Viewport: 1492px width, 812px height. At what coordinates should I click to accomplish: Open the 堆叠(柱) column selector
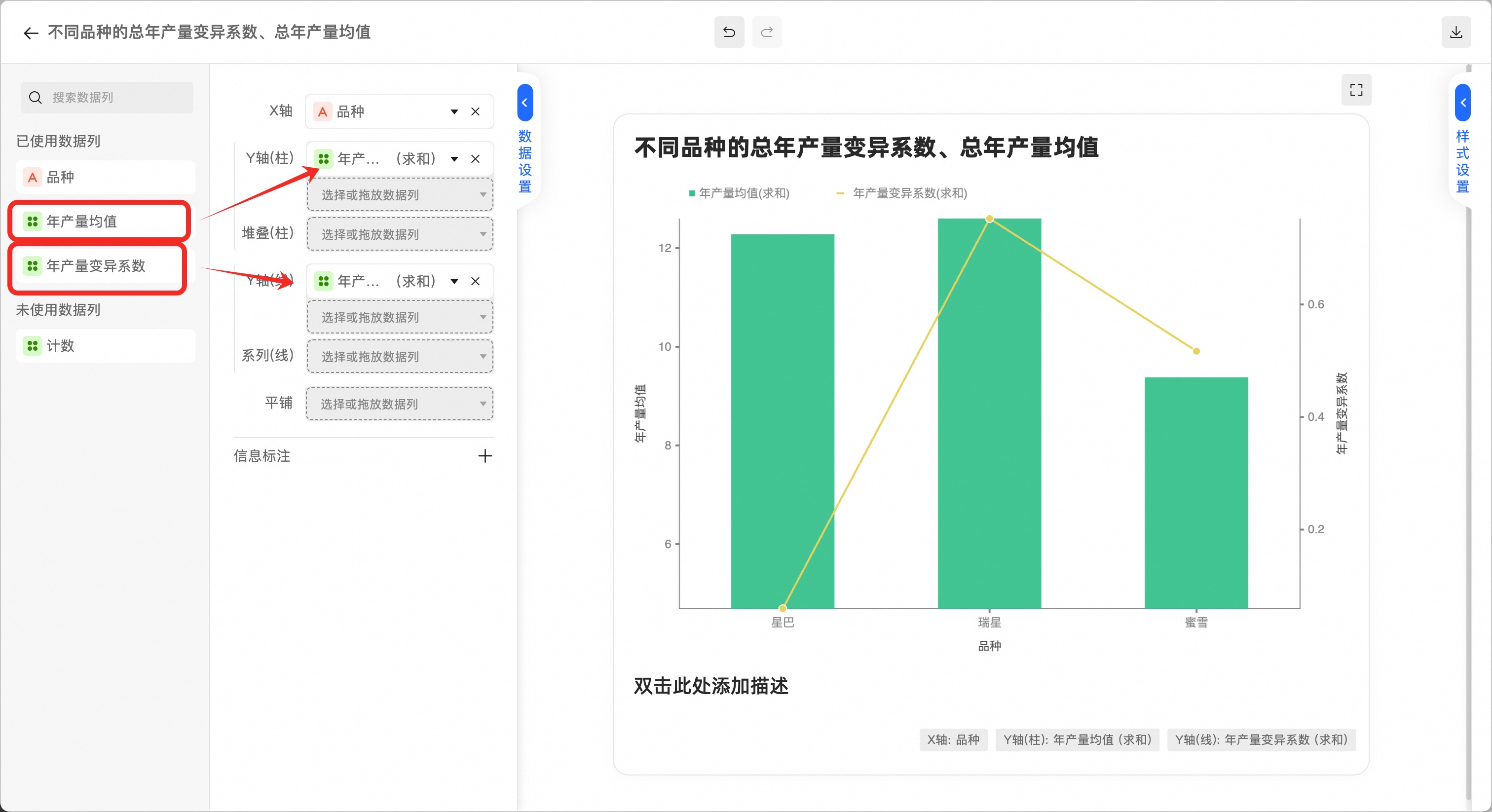coord(399,234)
